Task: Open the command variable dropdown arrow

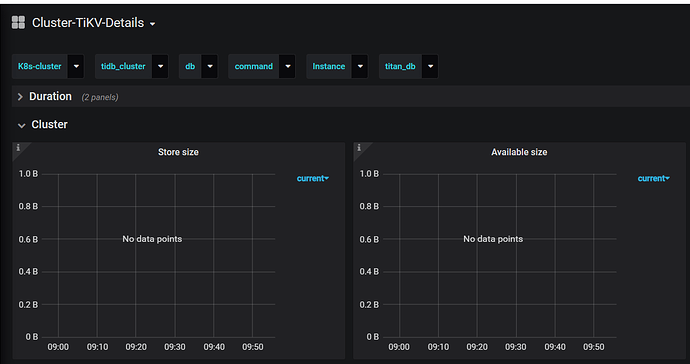Action: (288, 66)
